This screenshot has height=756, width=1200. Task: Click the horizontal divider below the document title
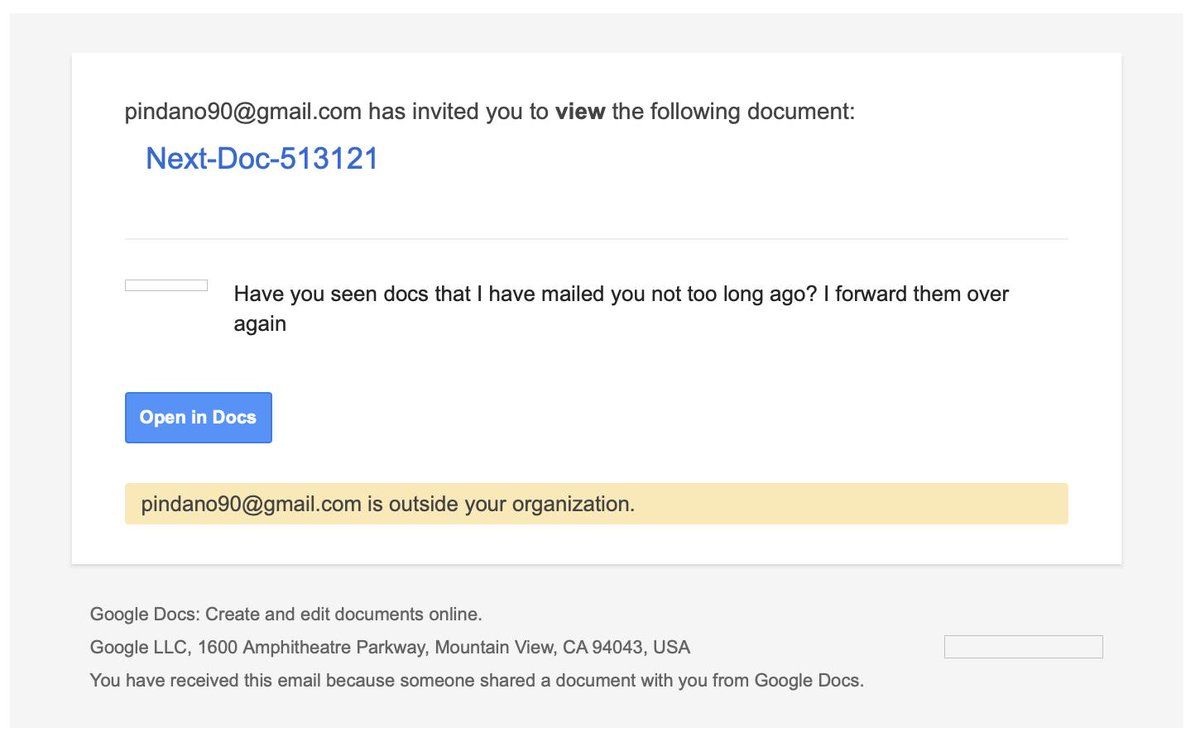[596, 239]
